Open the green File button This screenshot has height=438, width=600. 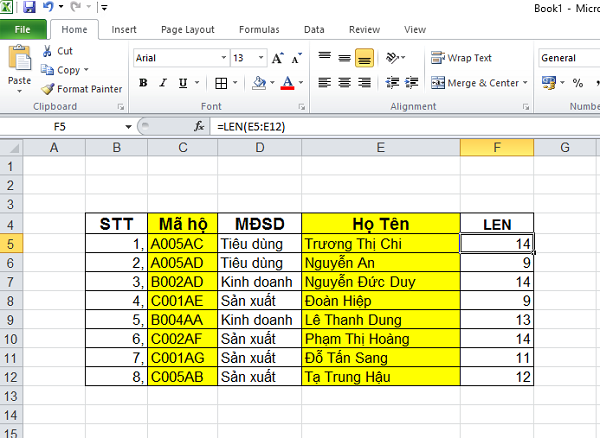click(x=22, y=30)
